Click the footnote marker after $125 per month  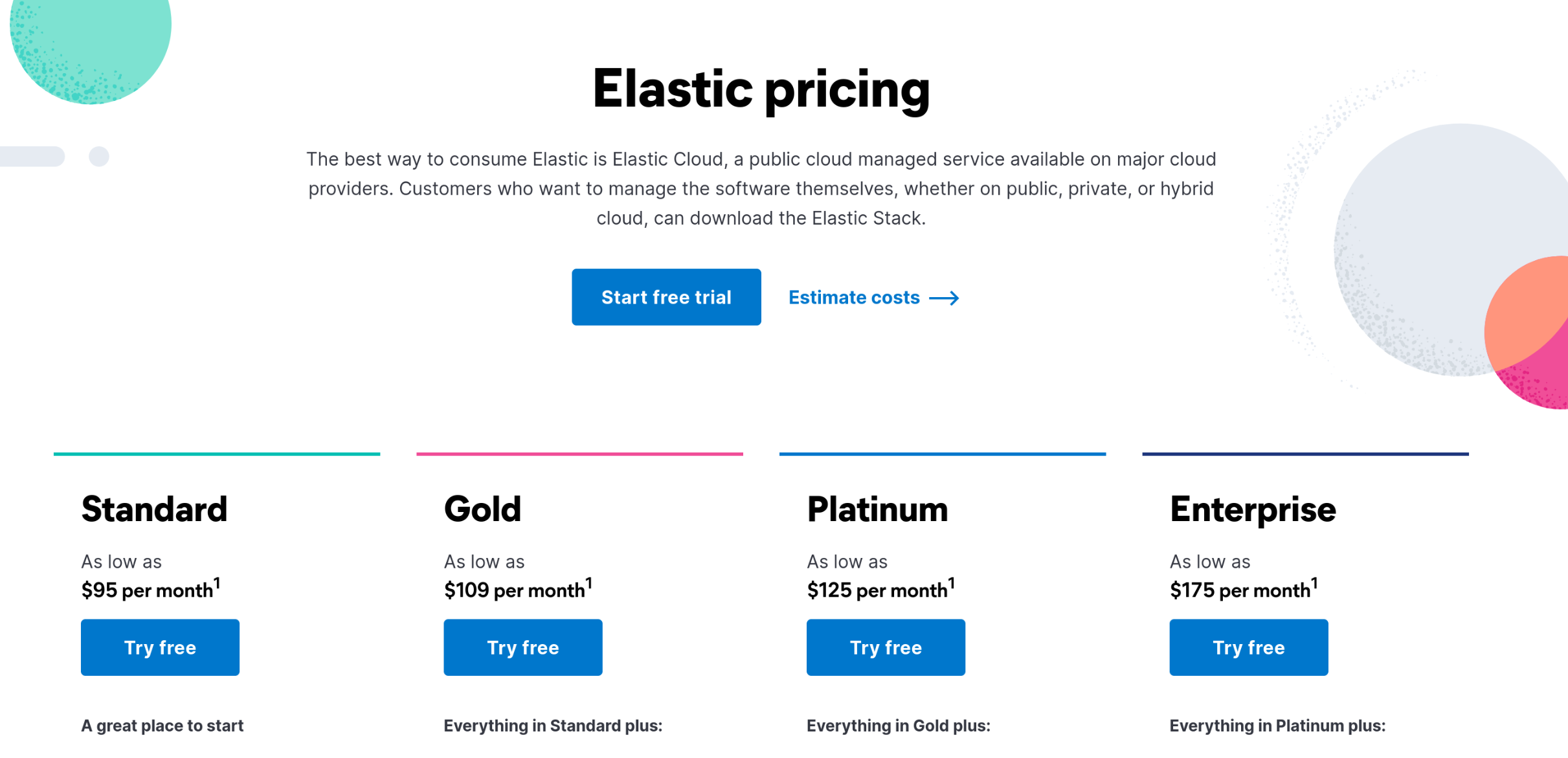(x=951, y=583)
